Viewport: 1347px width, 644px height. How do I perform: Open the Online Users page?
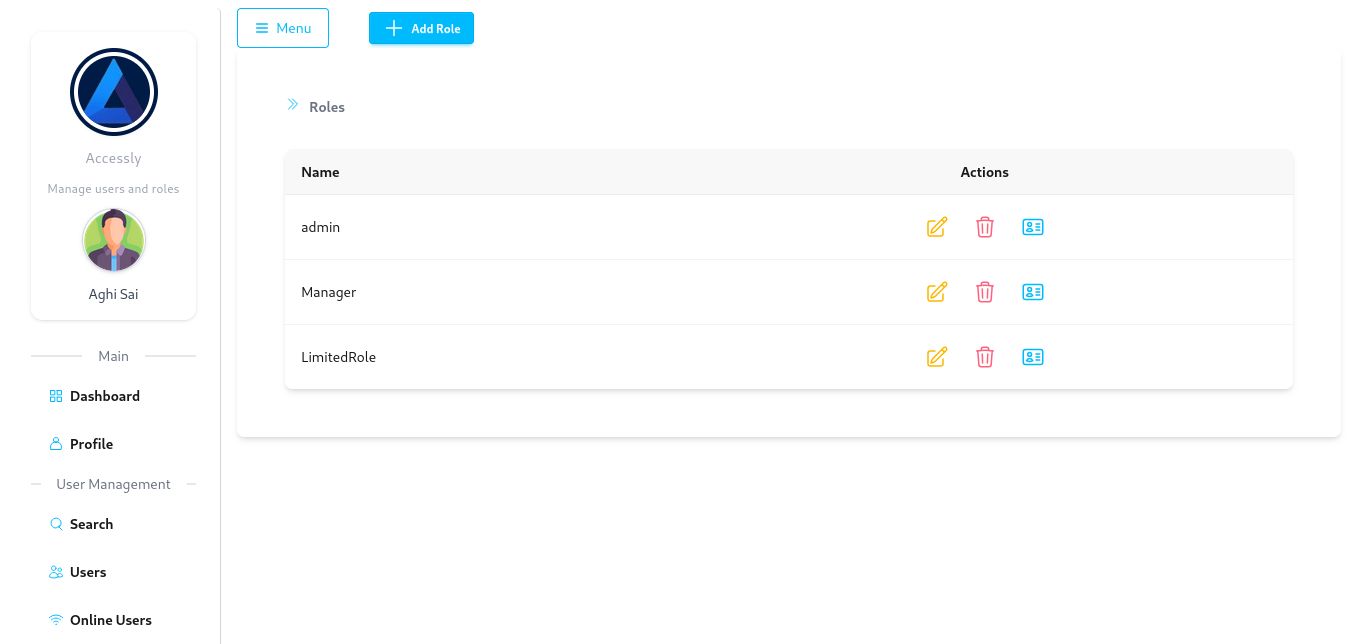click(110, 620)
